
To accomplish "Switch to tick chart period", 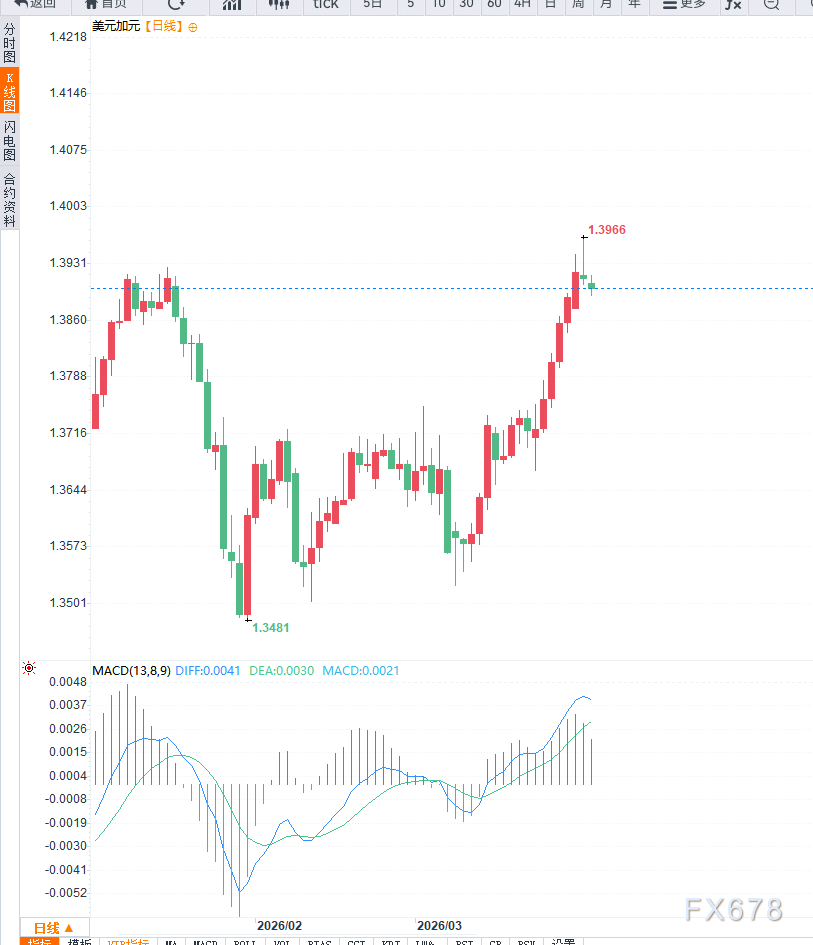I will (x=325, y=4).
